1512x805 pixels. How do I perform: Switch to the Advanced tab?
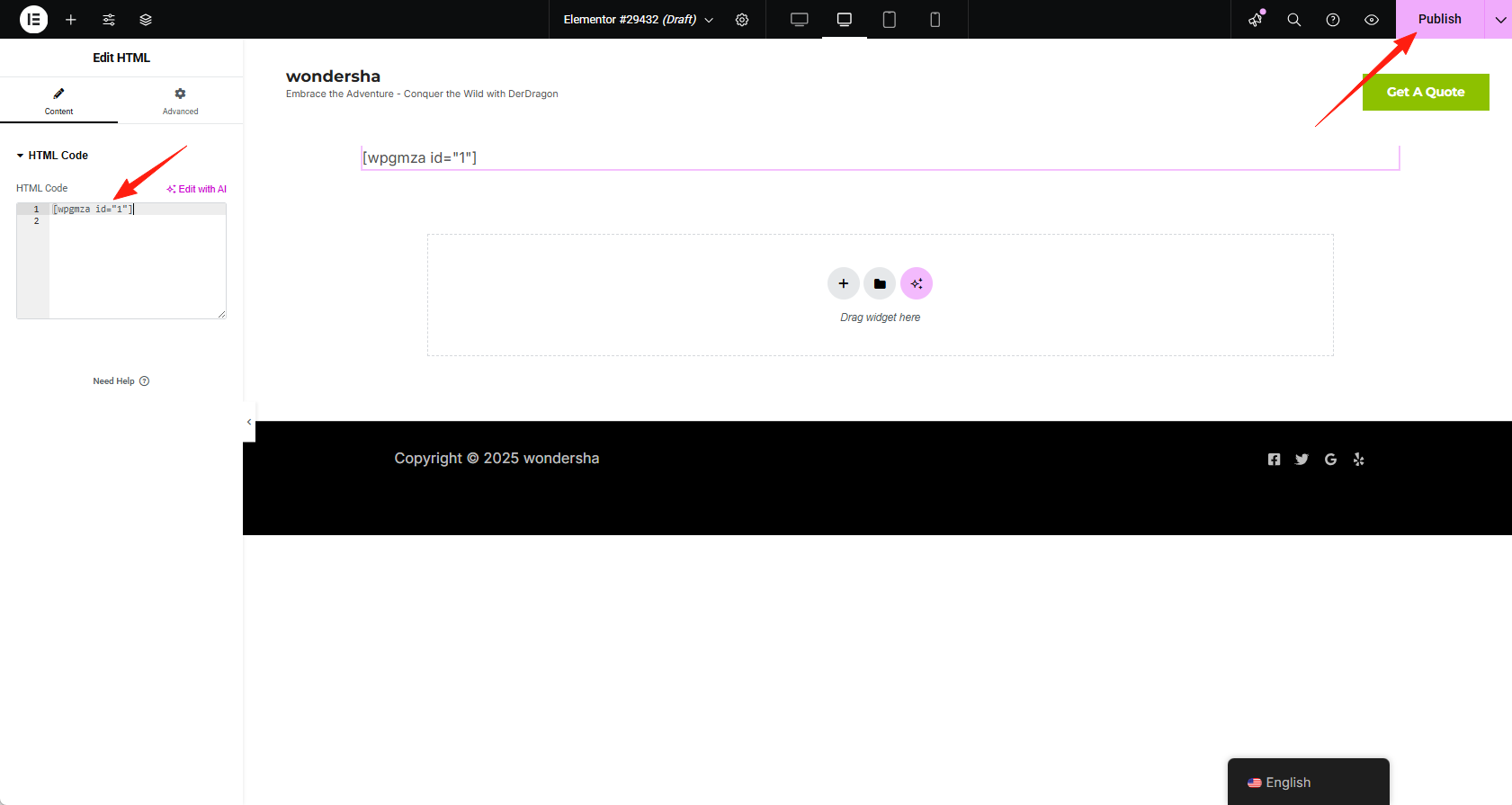click(180, 101)
